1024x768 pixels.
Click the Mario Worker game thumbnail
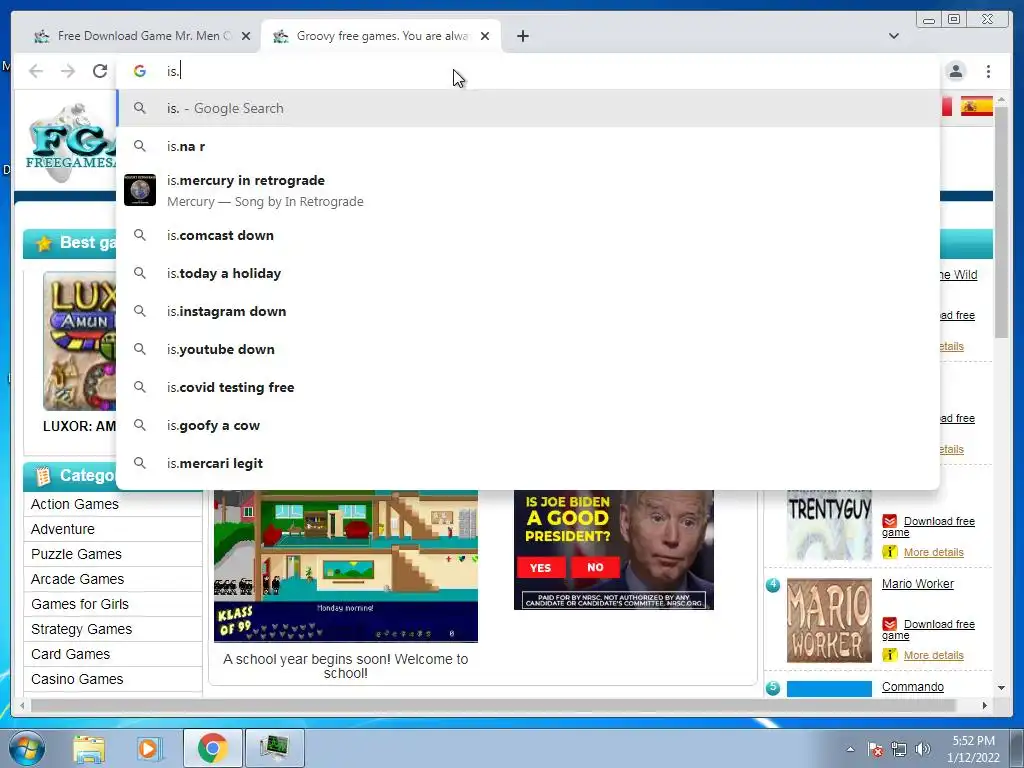point(829,620)
